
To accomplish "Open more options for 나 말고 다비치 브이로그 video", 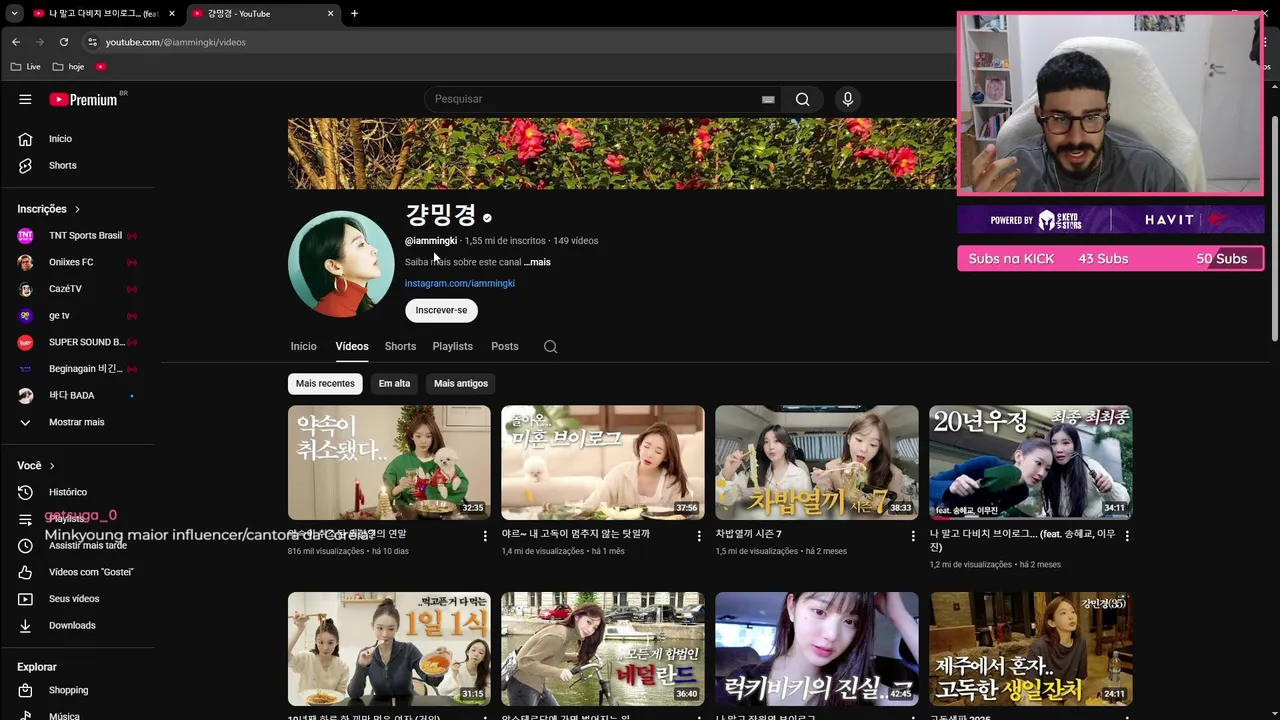I will tap(1127, 536).
